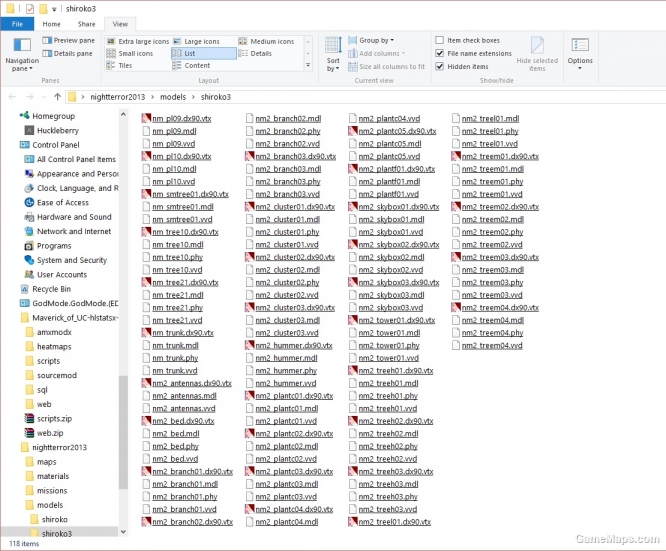This screenshot has height=551, width=666.
Task: Toggle the Details pane
Action: (67, 54)
